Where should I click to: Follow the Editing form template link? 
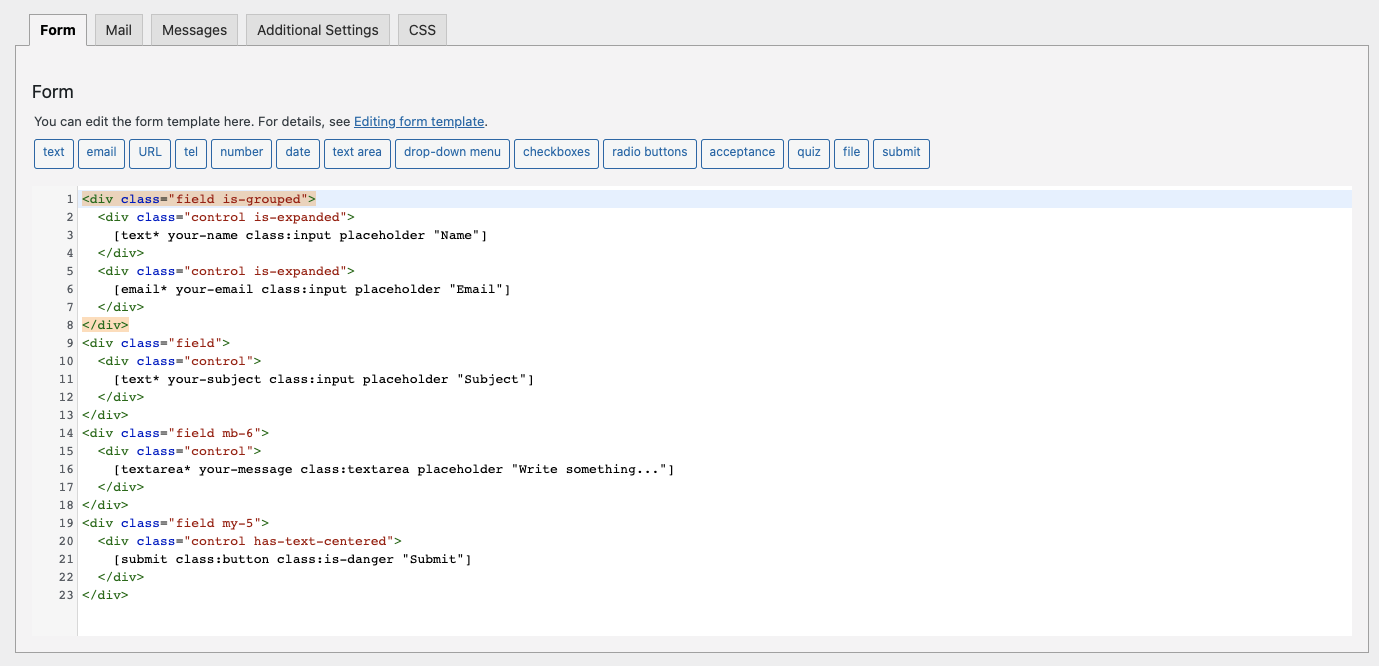pos(419,121)
